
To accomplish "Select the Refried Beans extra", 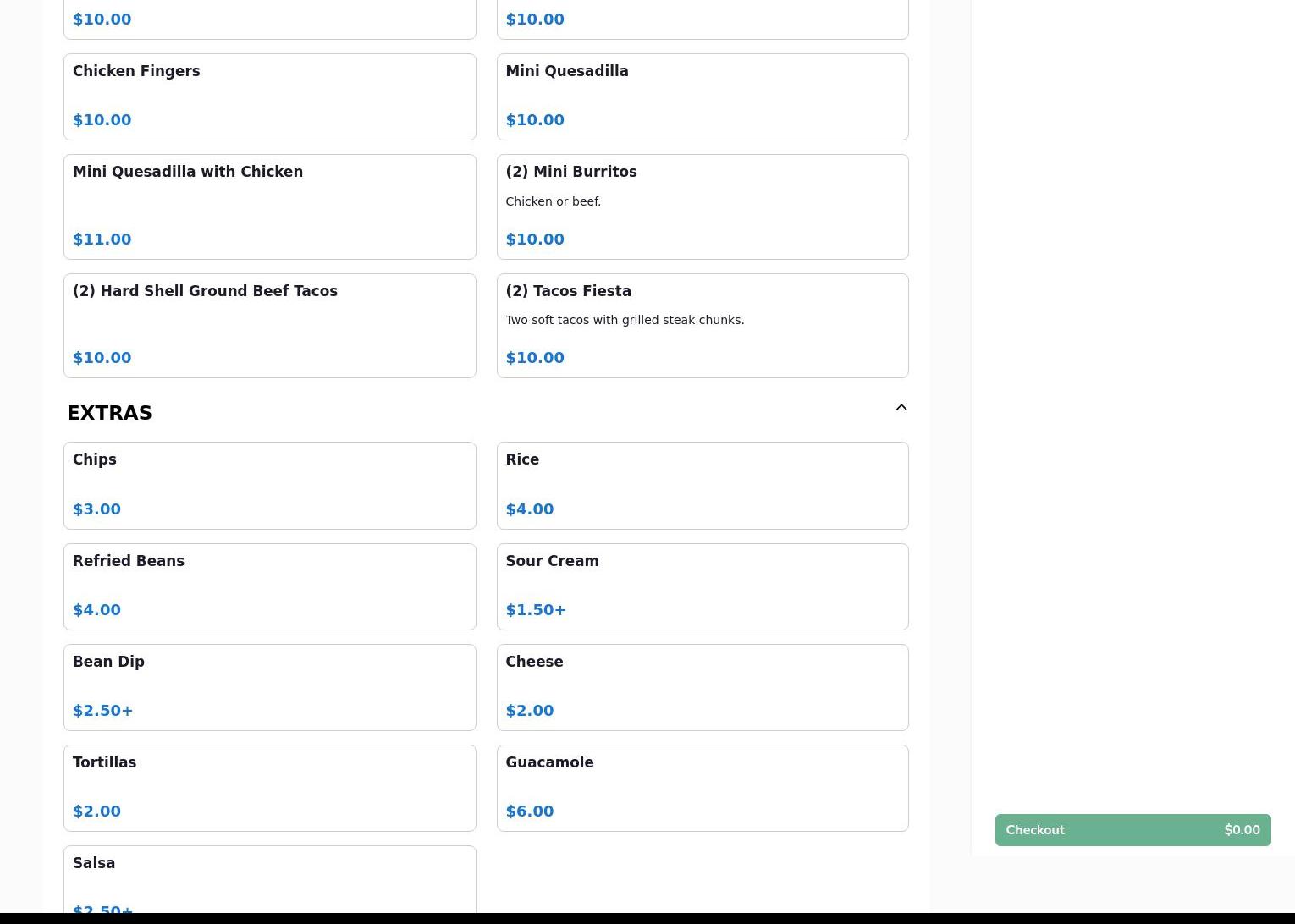I will point(269,586).
